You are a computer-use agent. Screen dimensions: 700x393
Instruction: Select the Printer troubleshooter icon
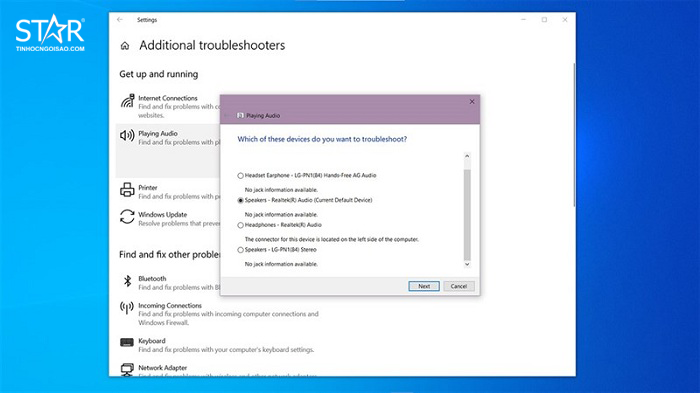click(x=127, y=190)
